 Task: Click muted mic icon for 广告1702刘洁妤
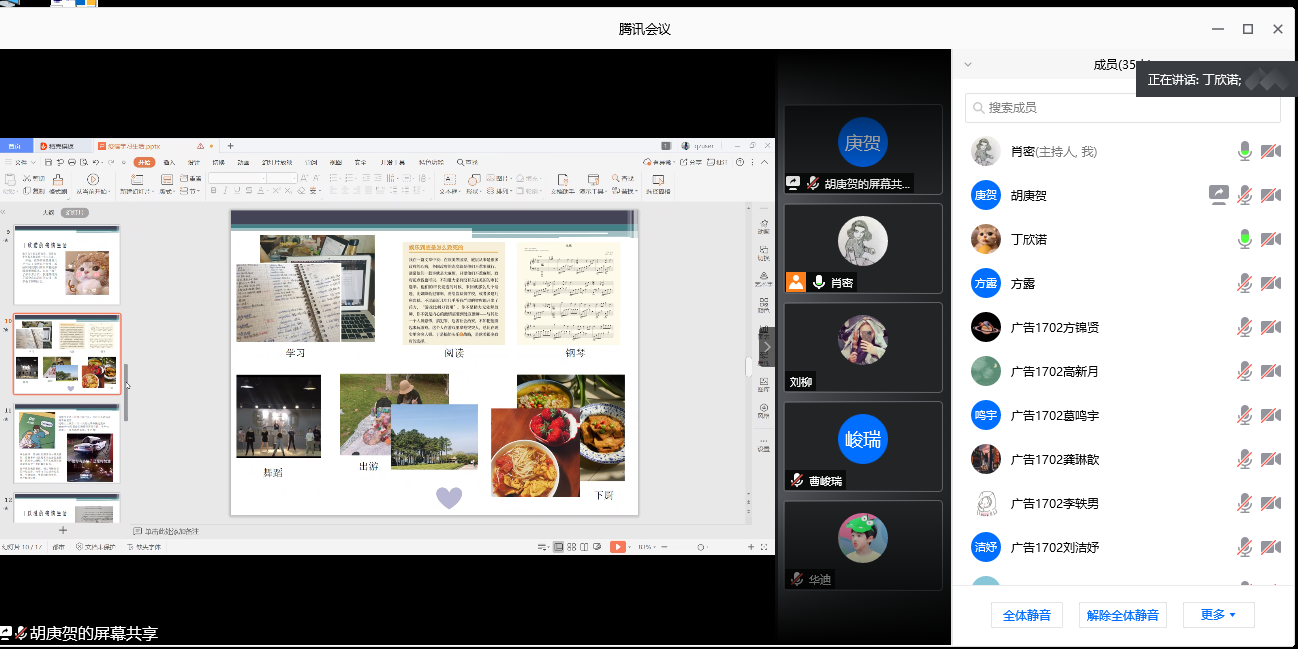point(1244,547)
